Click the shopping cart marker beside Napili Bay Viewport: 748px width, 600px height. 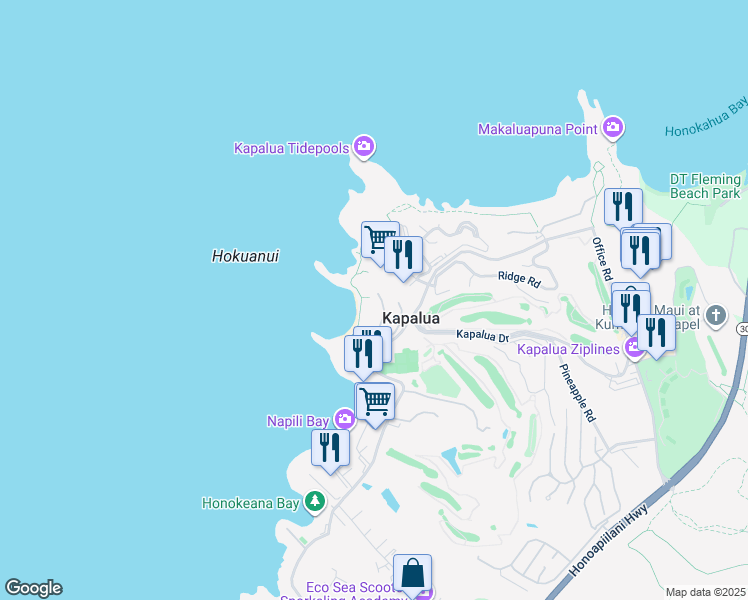coord(375,403)
